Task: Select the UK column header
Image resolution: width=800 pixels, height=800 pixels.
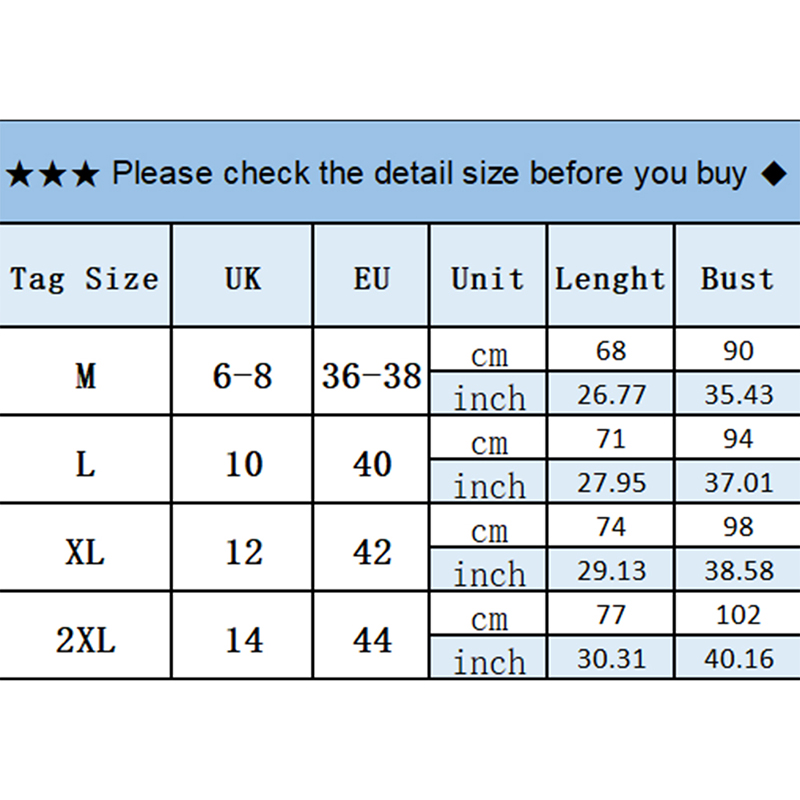Action: coord(242,277)
